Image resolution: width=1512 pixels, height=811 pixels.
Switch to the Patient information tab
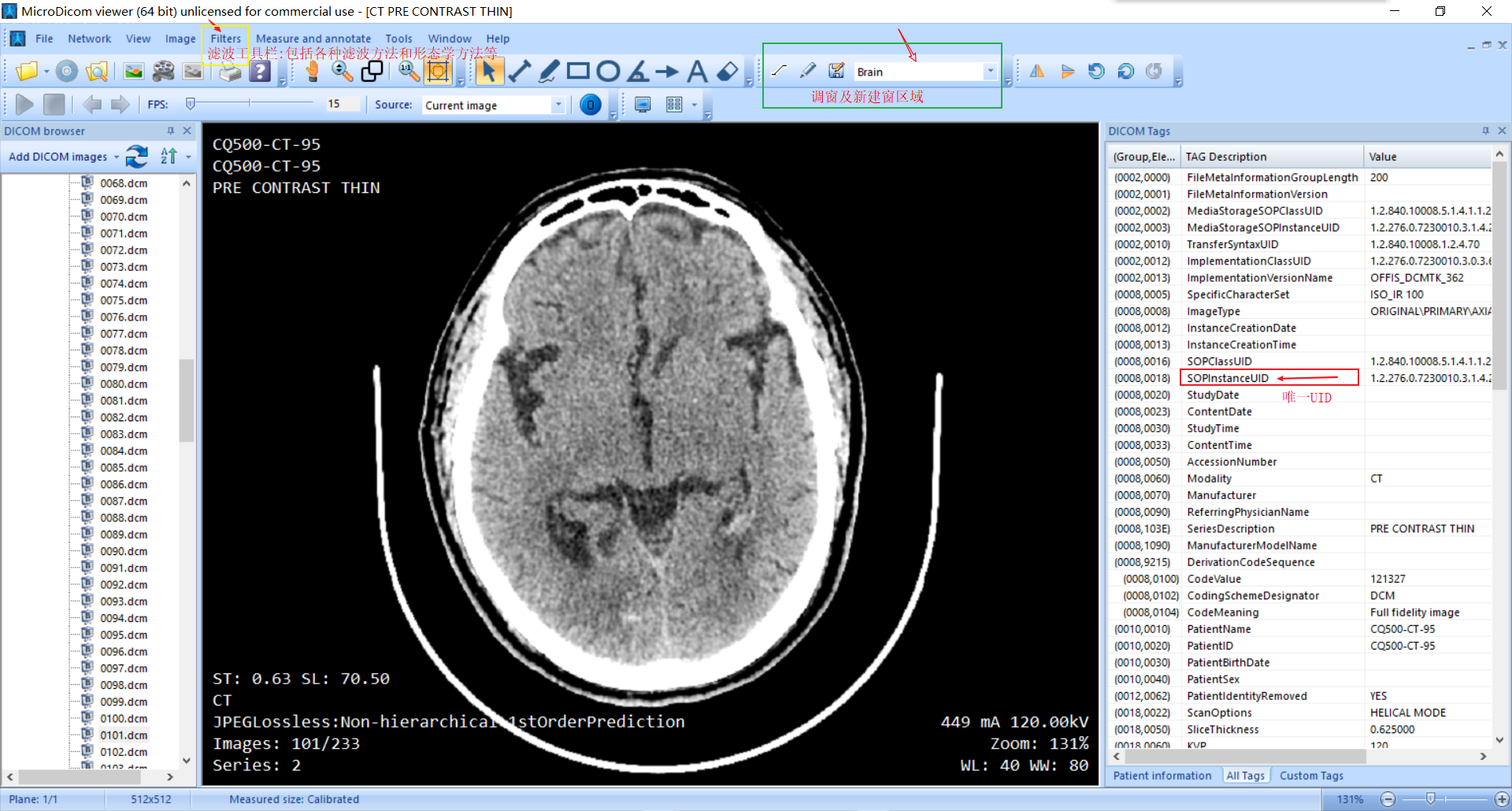click(1162, 776)
